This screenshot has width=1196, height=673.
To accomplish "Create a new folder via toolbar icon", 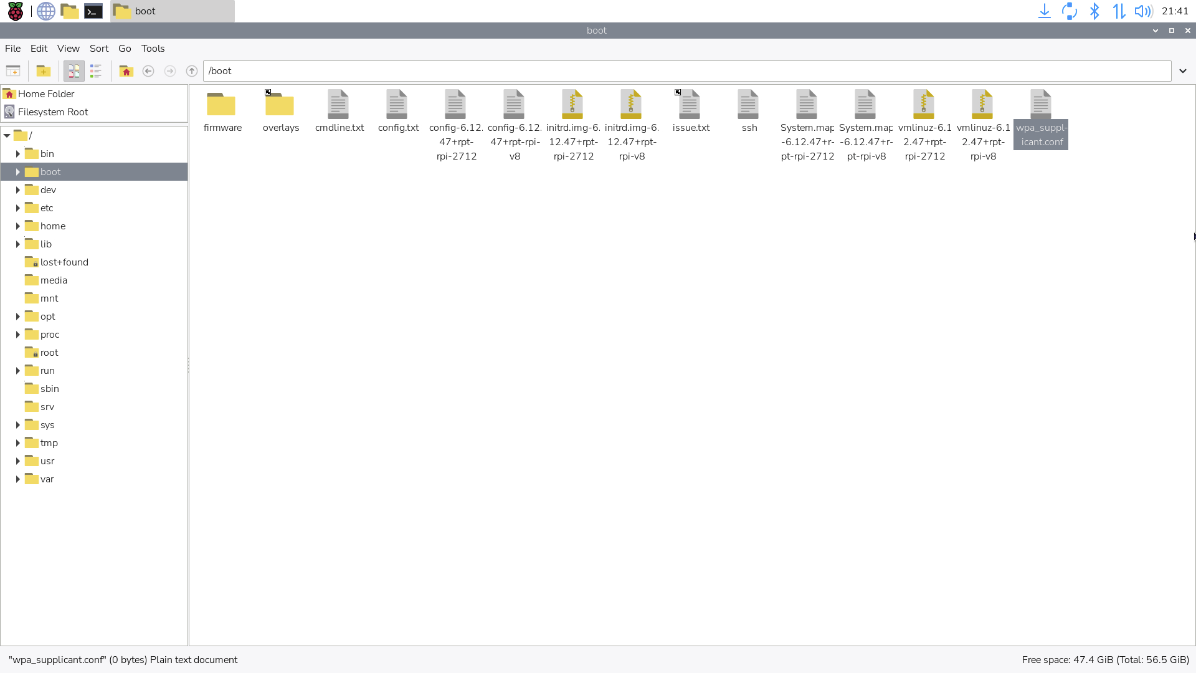I will pyautogui.click(x=43, y=71).
